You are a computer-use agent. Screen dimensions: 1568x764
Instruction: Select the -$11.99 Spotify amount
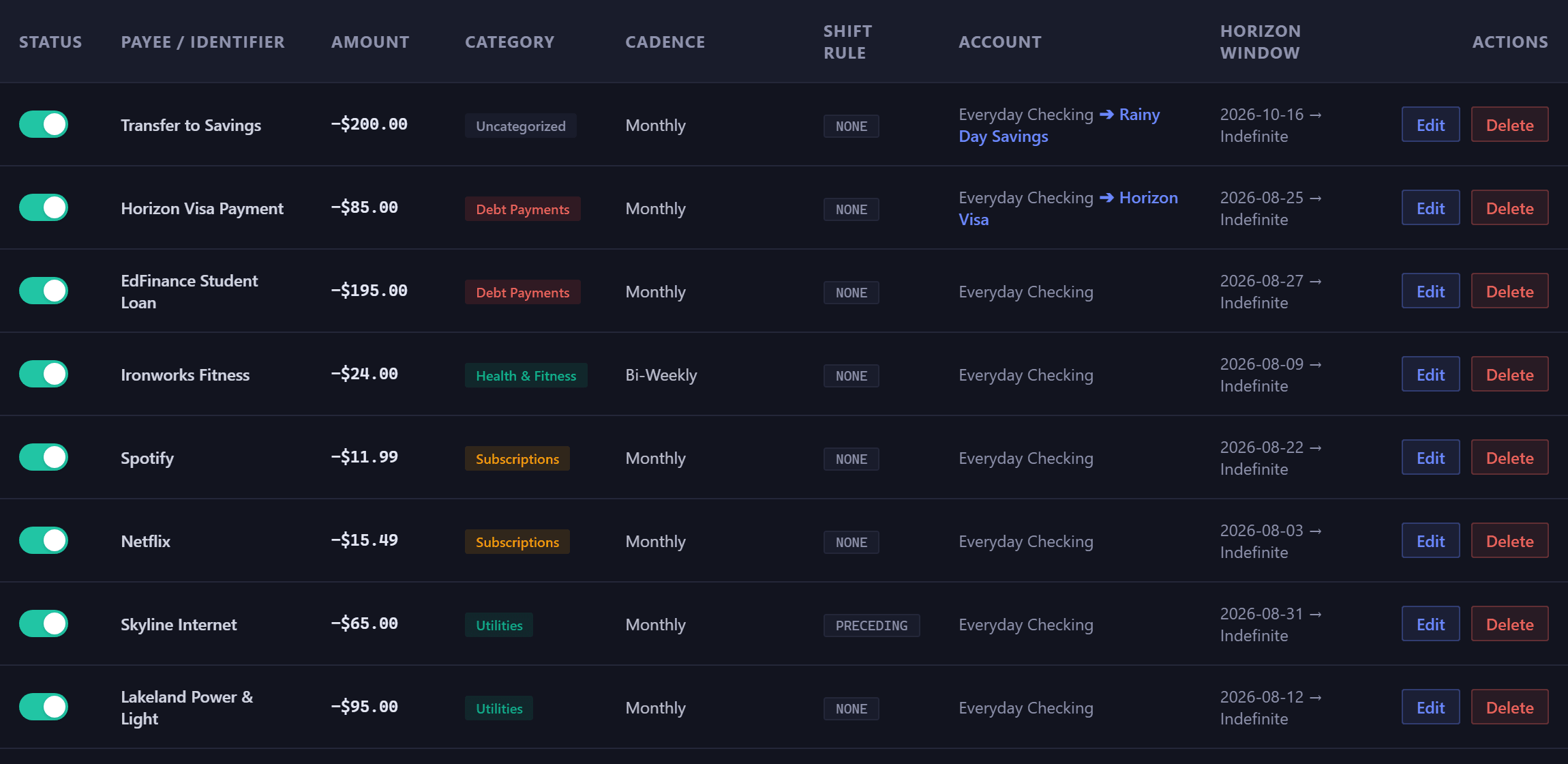[364, 456]
